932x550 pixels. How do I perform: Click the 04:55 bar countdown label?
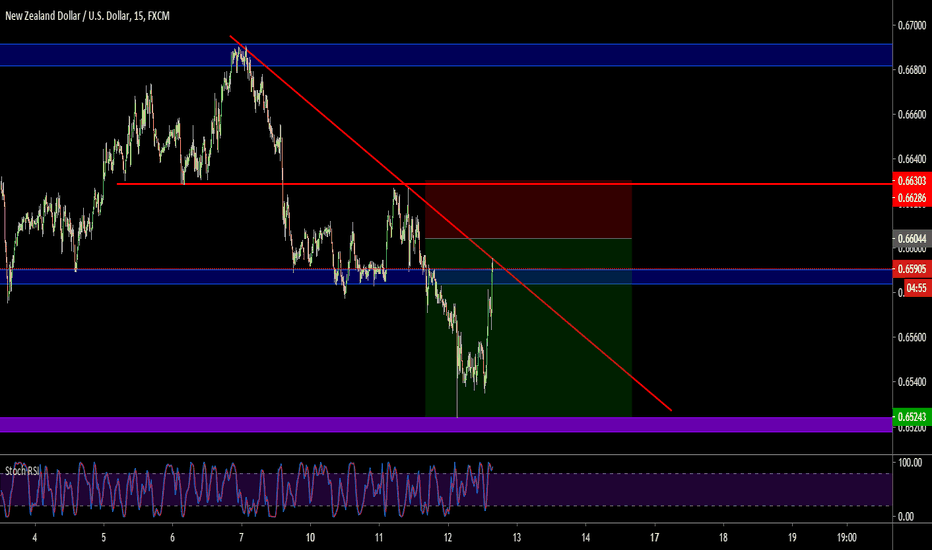[916, 288]
